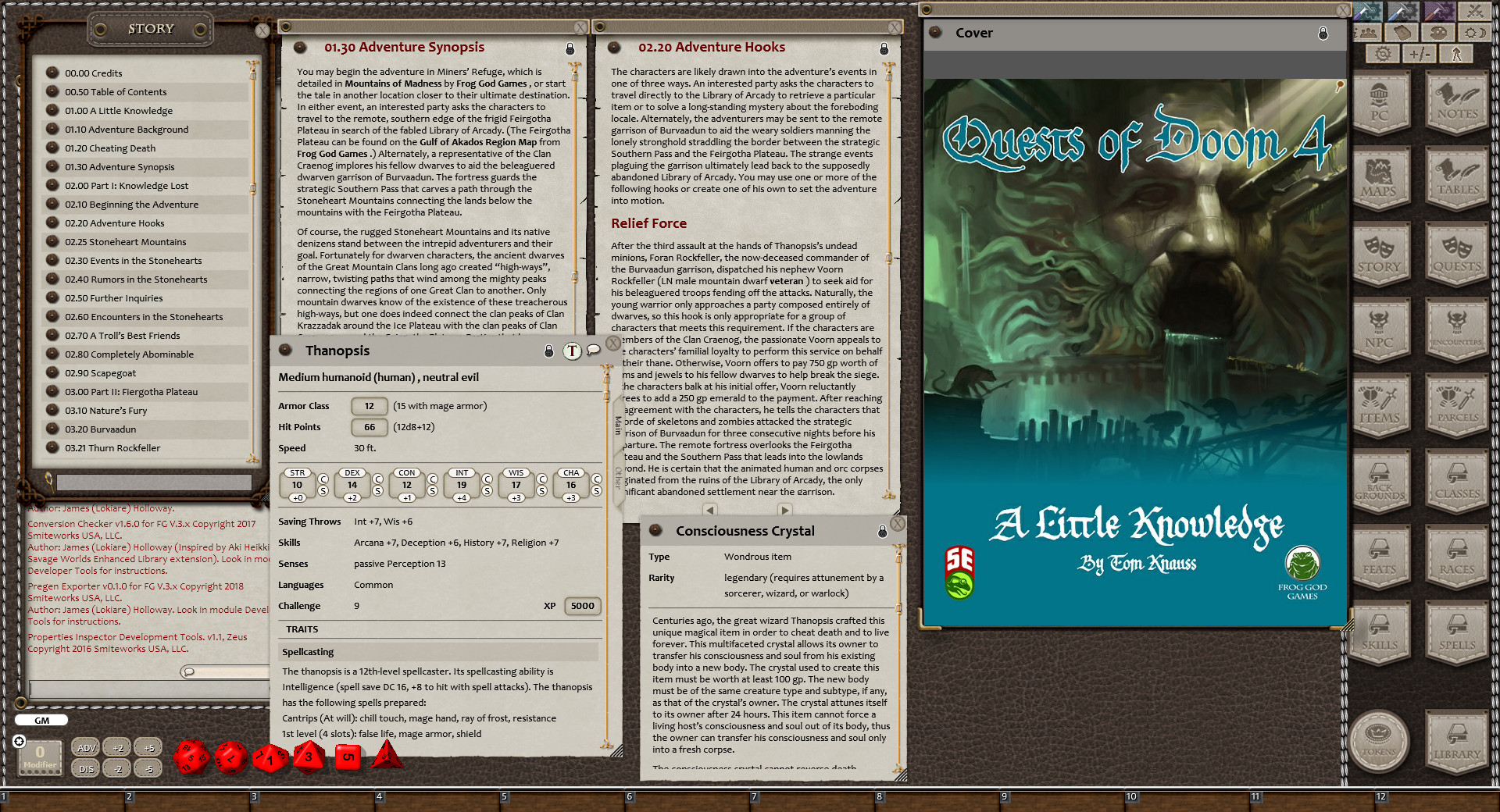The width and height of the screenshot is (1500, 812).
Task: Open the +/- Modifiers window
Action: click(1420, 53)
